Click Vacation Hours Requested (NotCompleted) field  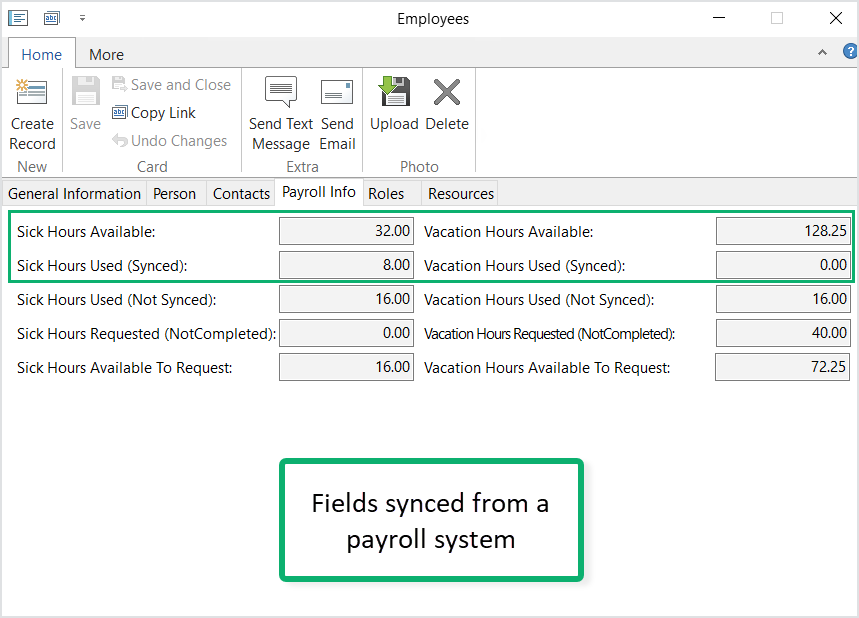pyautogui.click(x=783, y=333)
